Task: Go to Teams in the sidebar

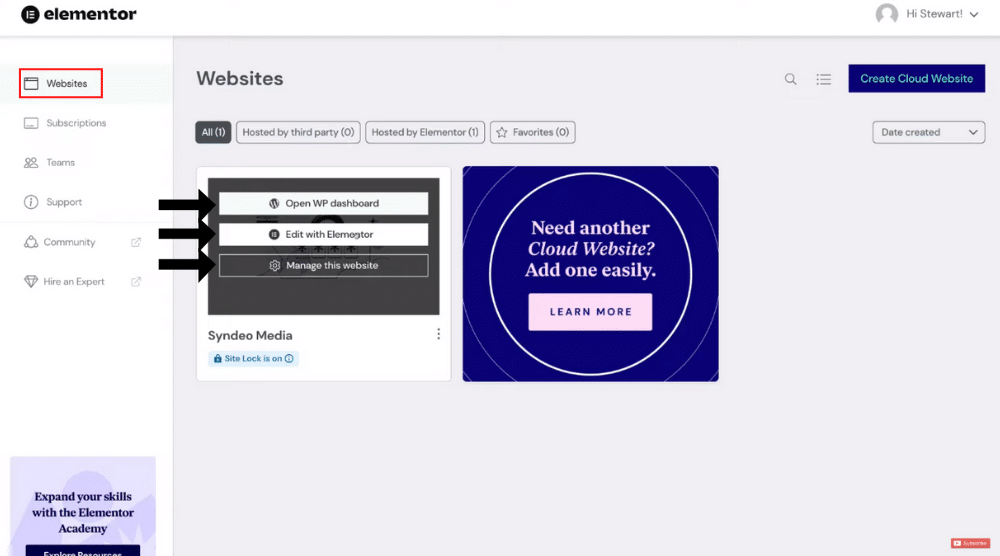Action: 61,163
